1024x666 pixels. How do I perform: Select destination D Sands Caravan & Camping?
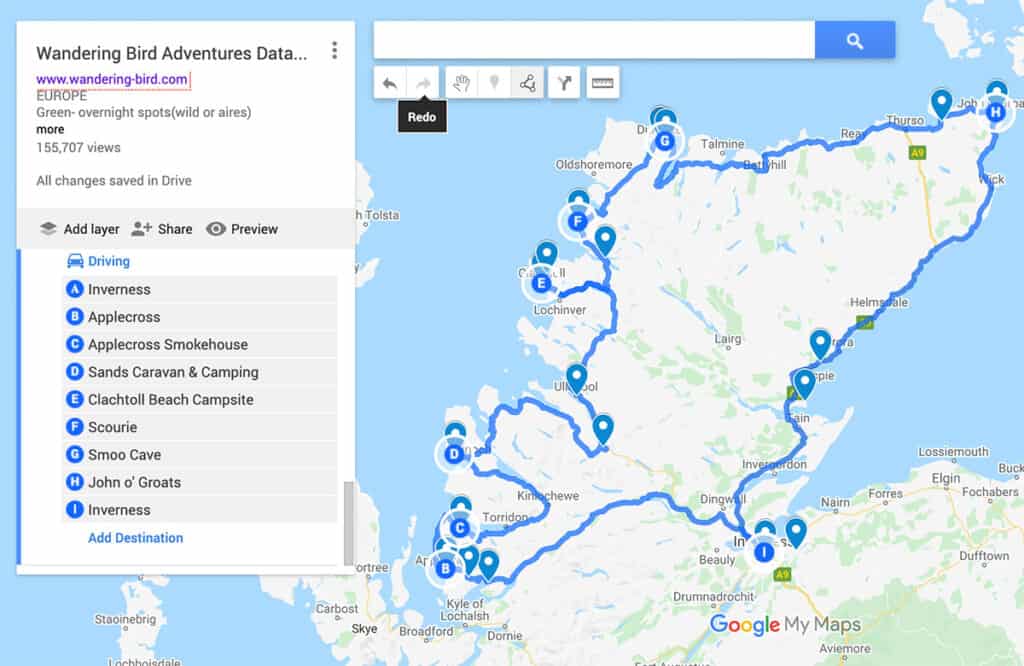click(200, 372)
